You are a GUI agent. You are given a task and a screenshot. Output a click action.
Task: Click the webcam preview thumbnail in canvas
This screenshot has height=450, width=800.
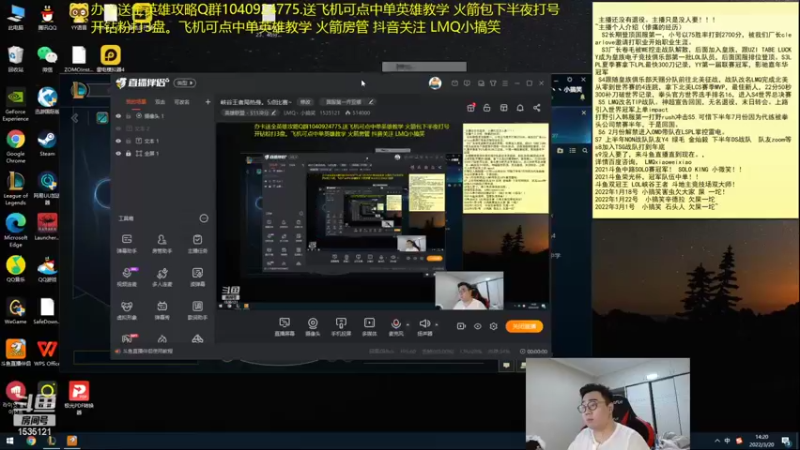469,291
